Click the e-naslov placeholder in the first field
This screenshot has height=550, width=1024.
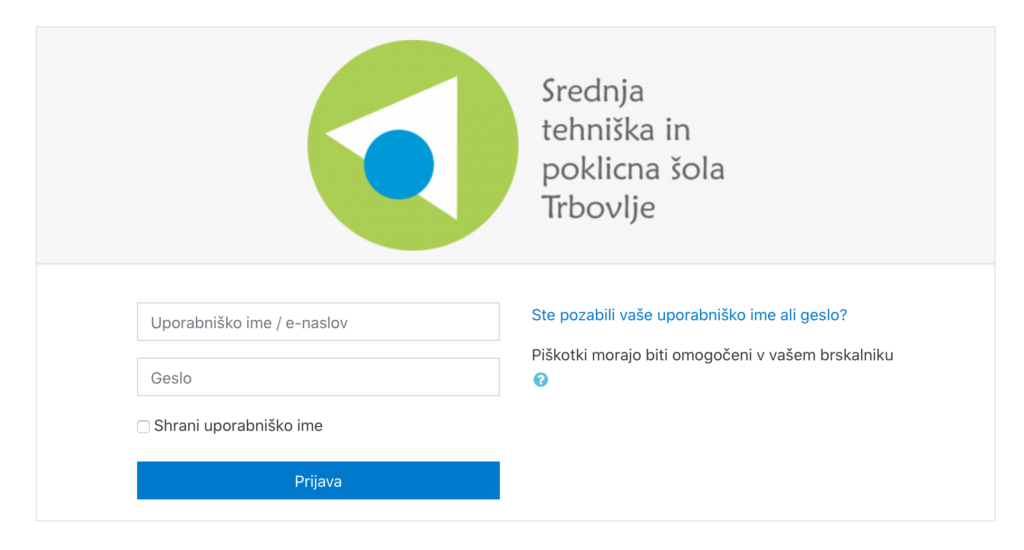pos(316,323)
